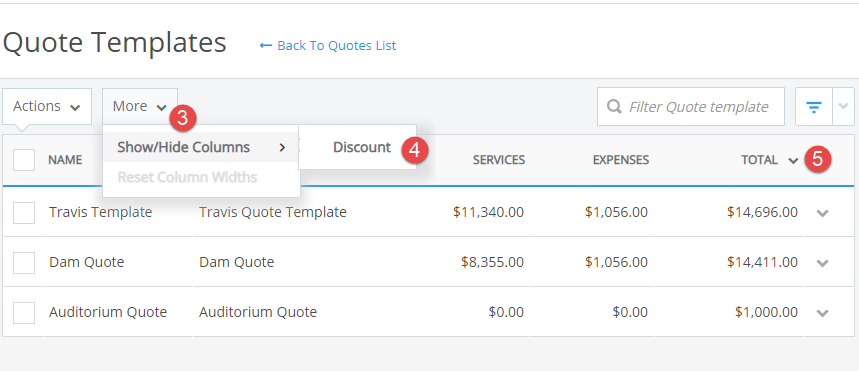Tick the Travis Template row checkbox

[24, 213]
